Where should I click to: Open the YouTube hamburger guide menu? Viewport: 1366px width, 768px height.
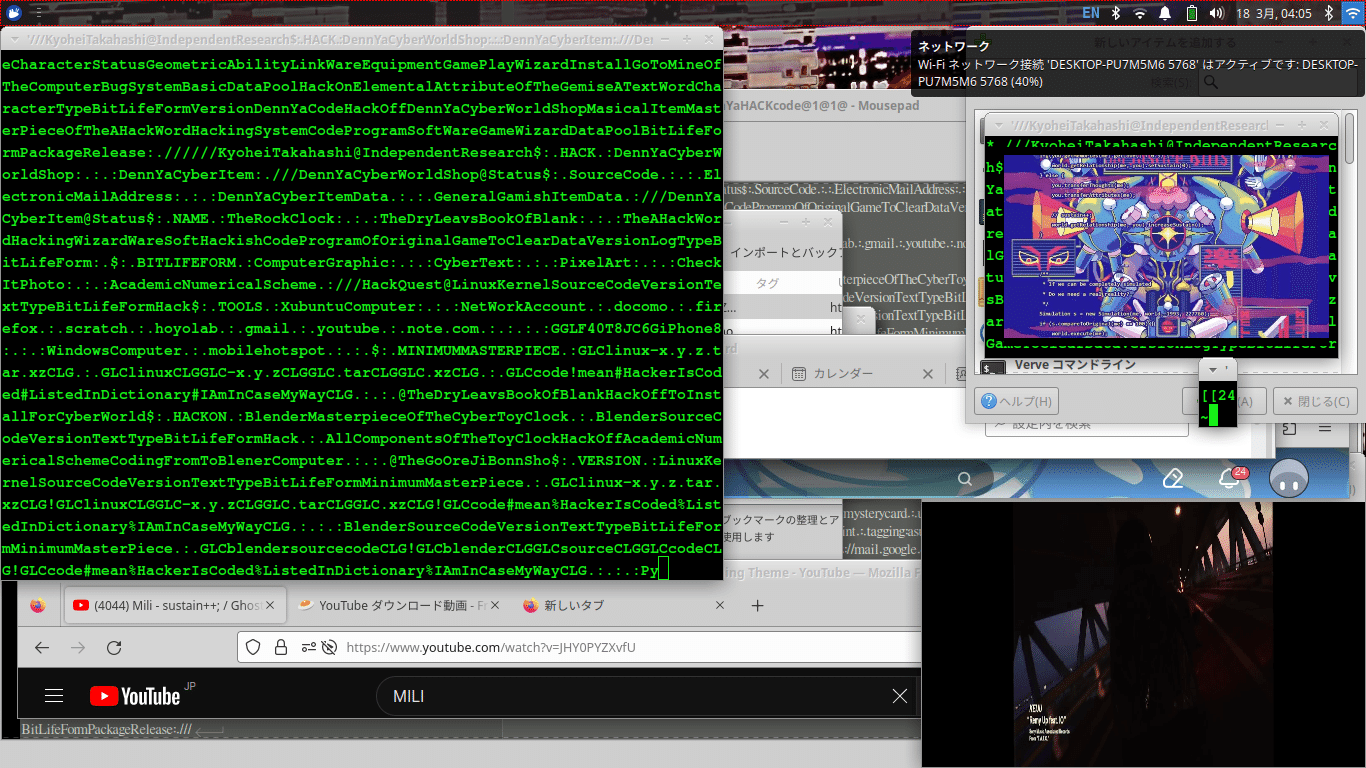[54, 696]
